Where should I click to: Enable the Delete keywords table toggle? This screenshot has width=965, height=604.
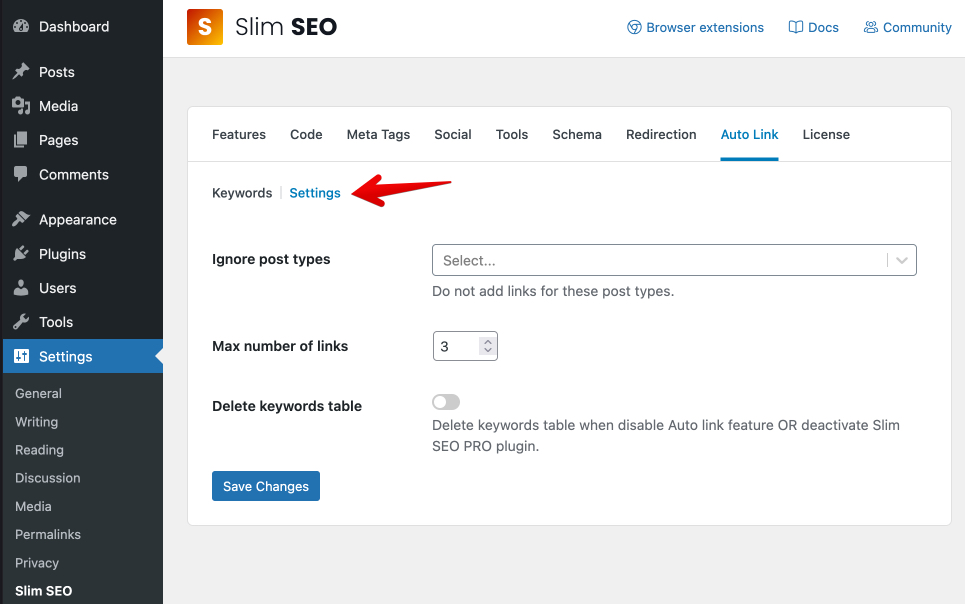446,402
